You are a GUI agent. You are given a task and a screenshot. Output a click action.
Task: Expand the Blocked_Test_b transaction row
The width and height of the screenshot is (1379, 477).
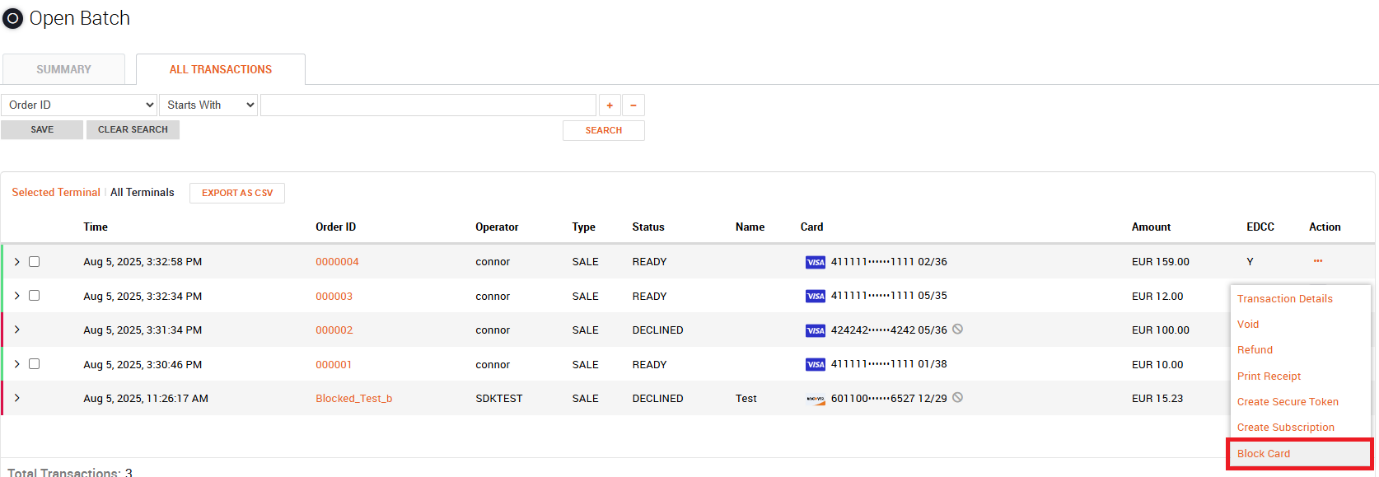(x=17, y=398)
